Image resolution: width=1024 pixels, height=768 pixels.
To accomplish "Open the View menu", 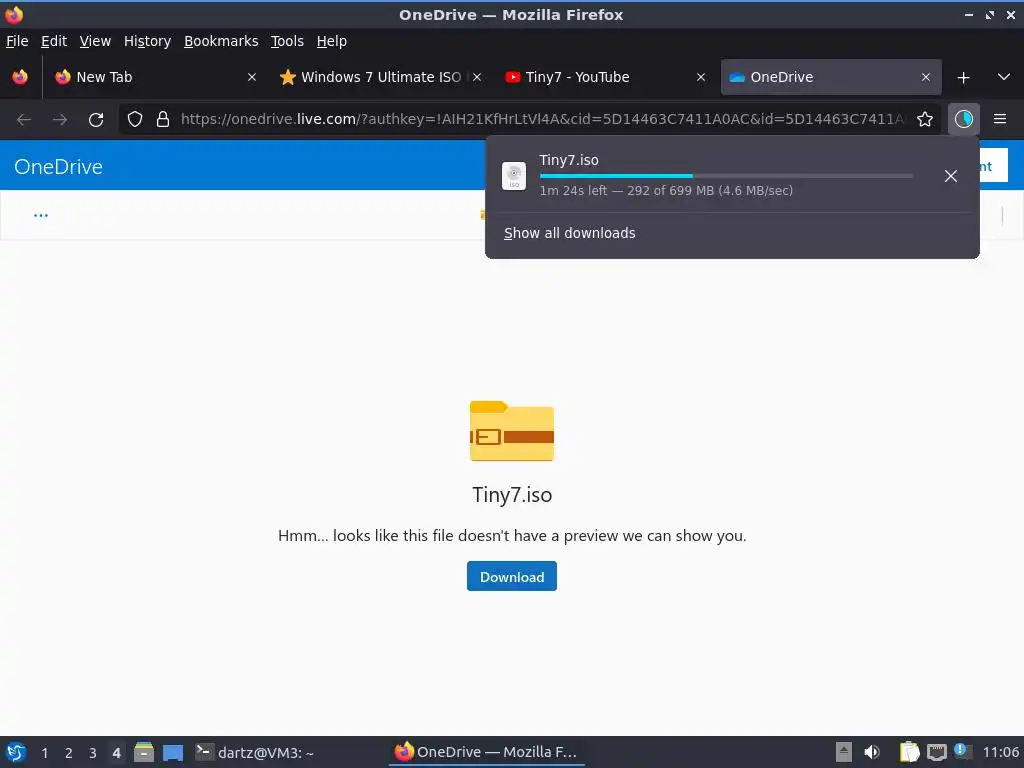I will click(95, 41).
